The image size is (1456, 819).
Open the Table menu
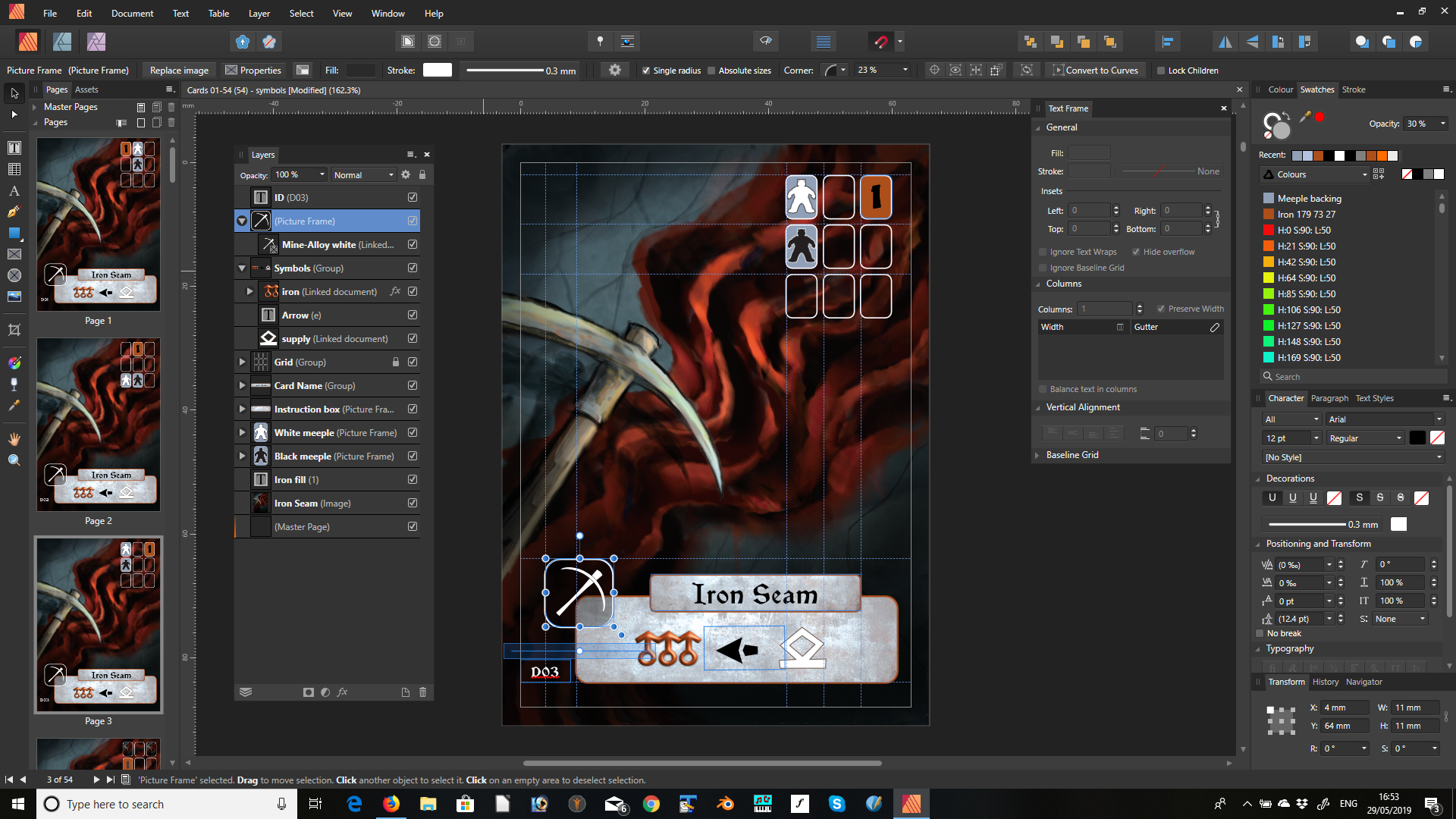218,13
